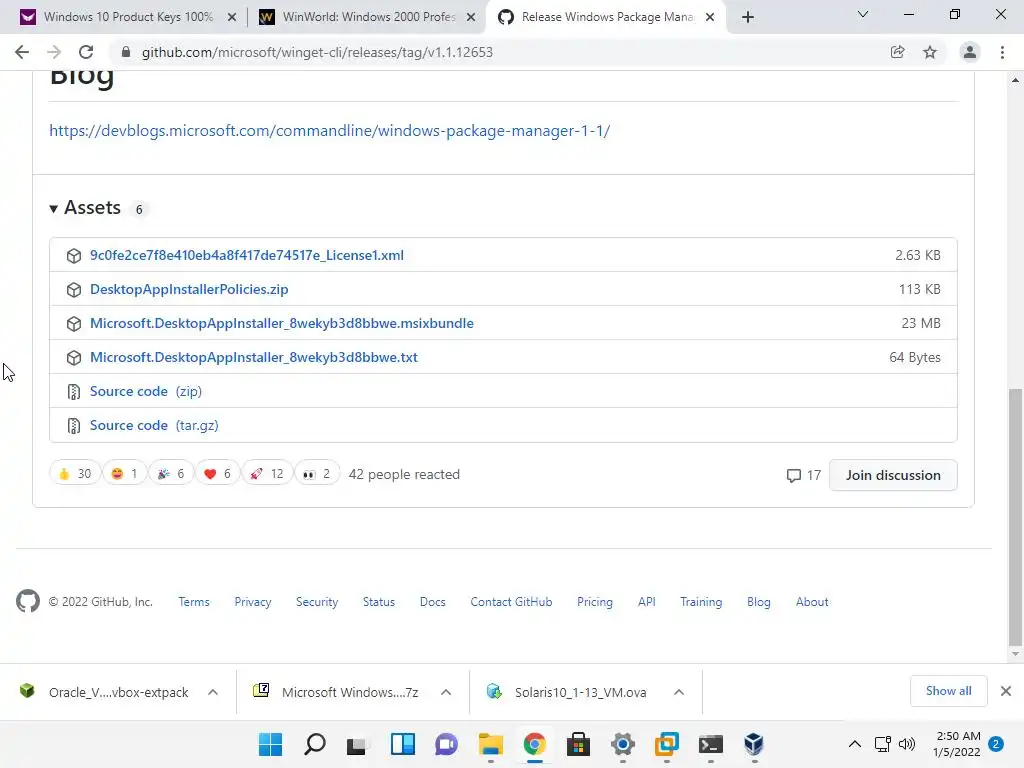
Task: Click the package icon beside DesktopAppInstallerPolicies.zip
Action: [74, 290]
